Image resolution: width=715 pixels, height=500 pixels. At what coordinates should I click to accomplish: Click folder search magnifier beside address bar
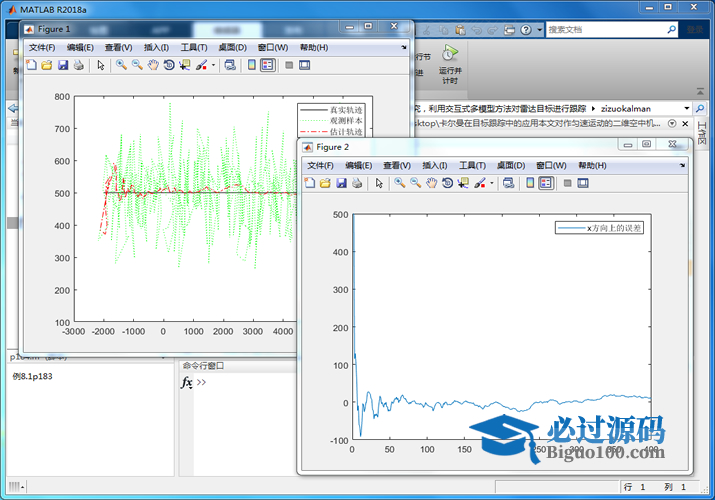pyautogui.click(x=699, y=108)
